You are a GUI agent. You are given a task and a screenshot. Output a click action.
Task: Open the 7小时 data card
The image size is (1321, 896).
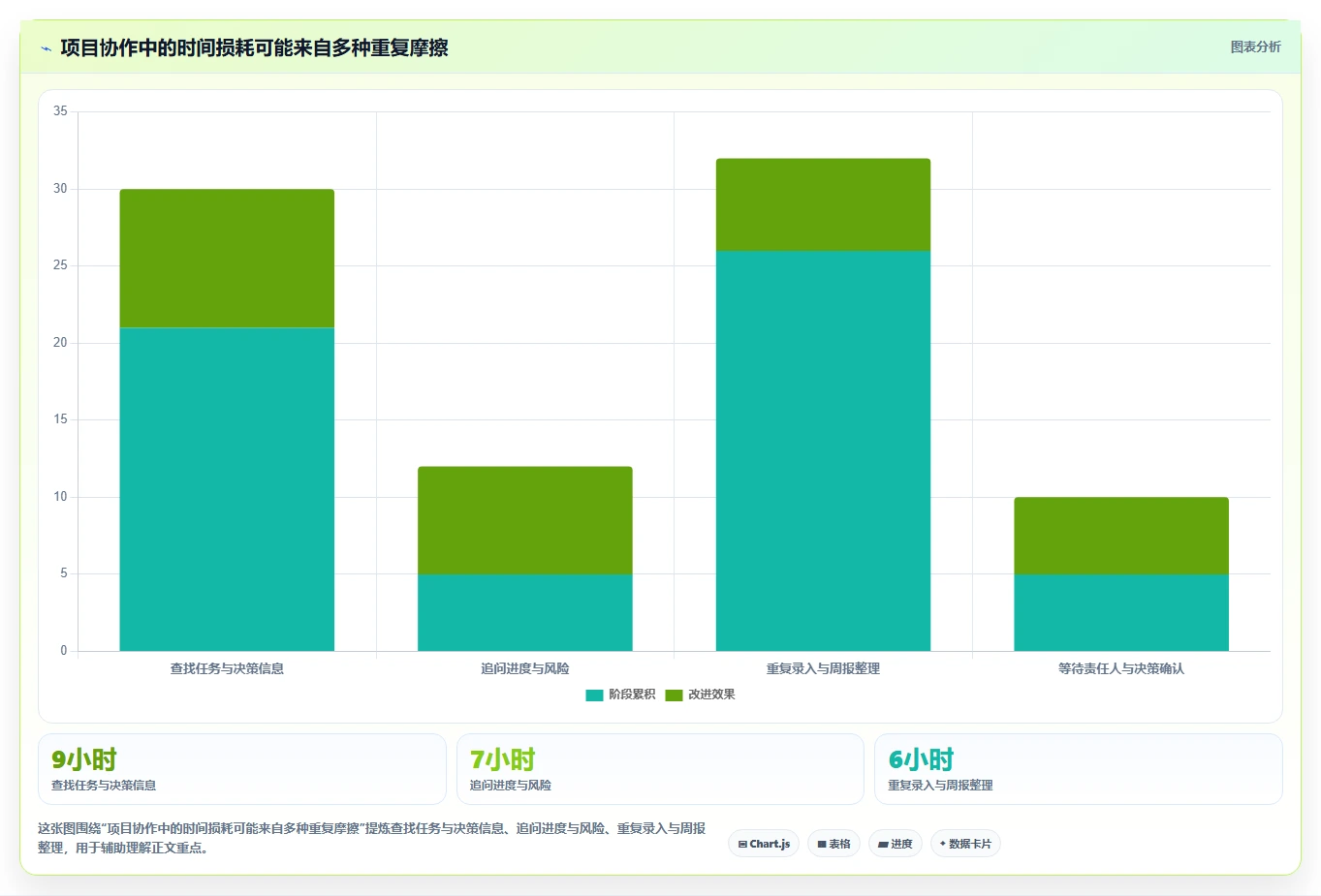tap(660, 769)
